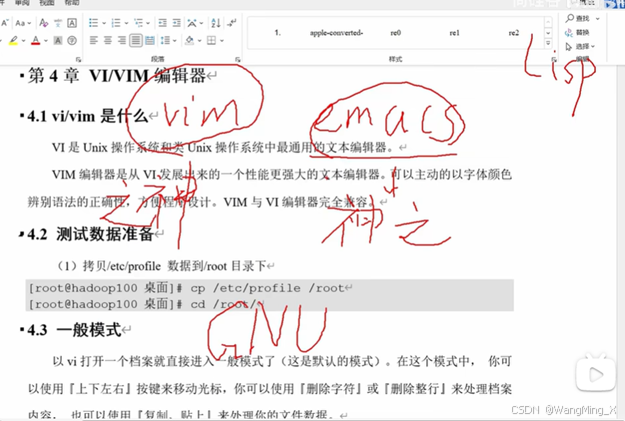This screenshot has height=421, width=625.
Task: Click heading '4.2 测试数据准备'
Action: click(x=90, y=234)
